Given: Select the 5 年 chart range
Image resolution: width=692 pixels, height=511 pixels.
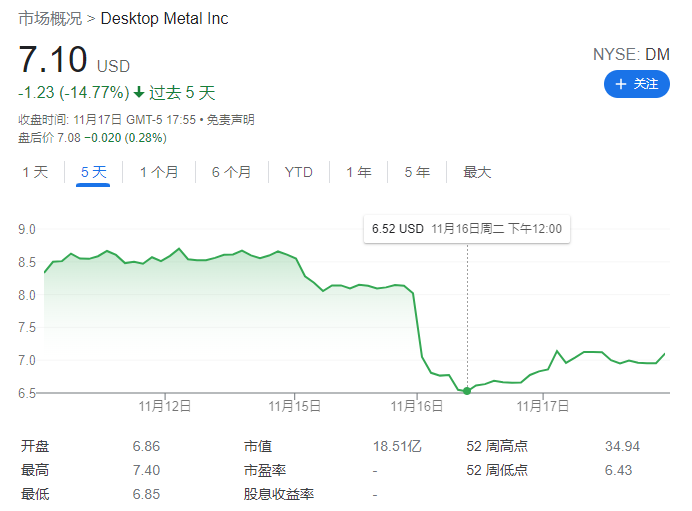Looking at the screenshot, I should click(417, 172).
